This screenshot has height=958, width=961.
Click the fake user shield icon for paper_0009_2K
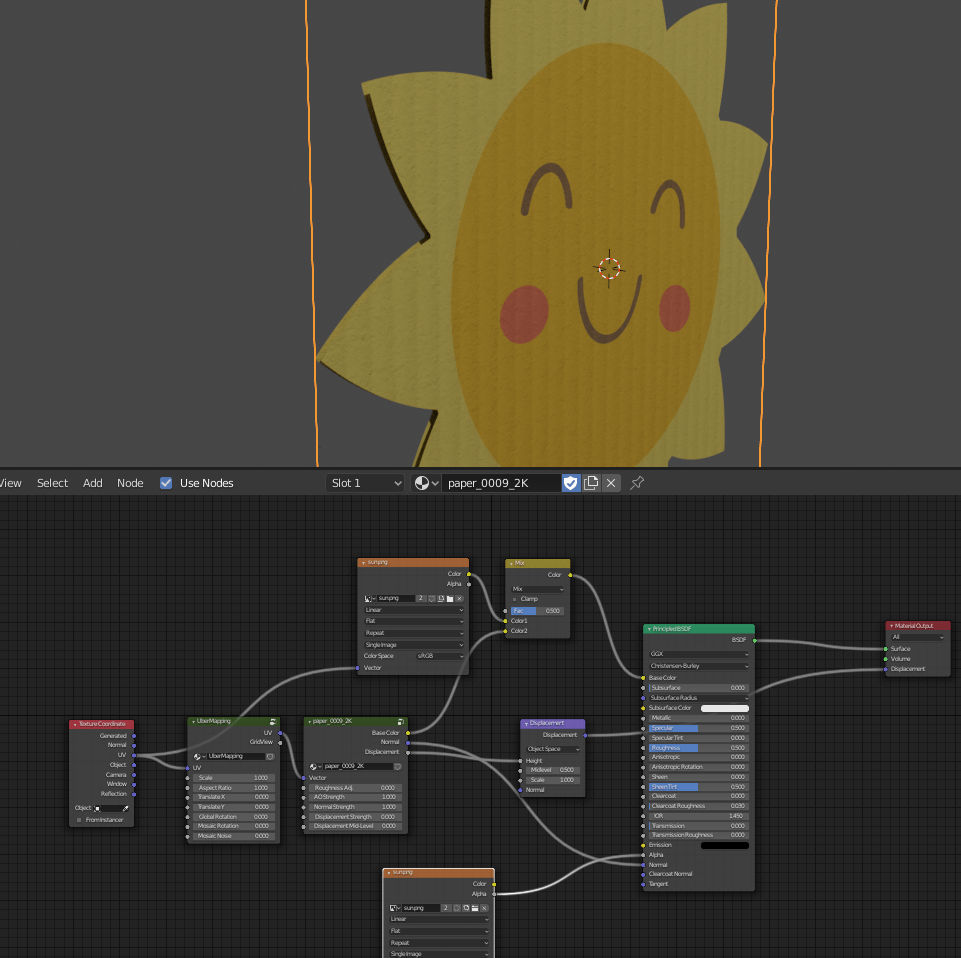coord(570,483)
